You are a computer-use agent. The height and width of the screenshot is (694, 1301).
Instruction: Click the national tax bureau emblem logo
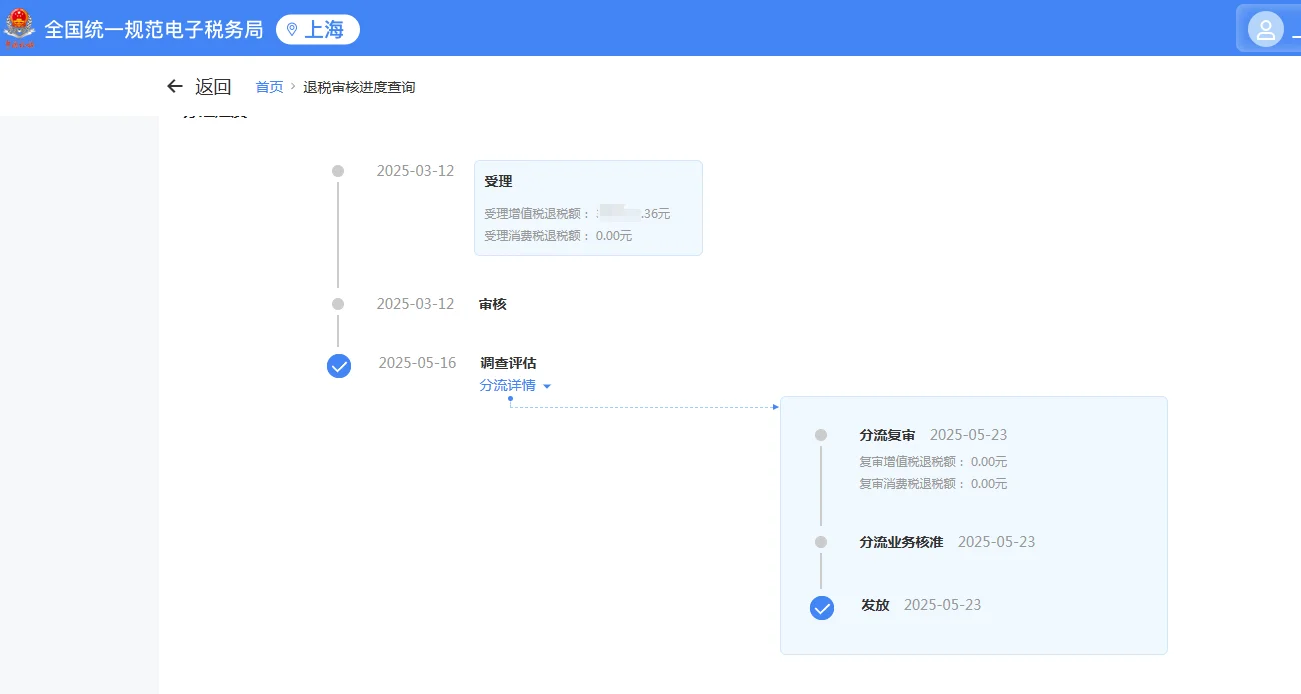[x=19, y=27]
